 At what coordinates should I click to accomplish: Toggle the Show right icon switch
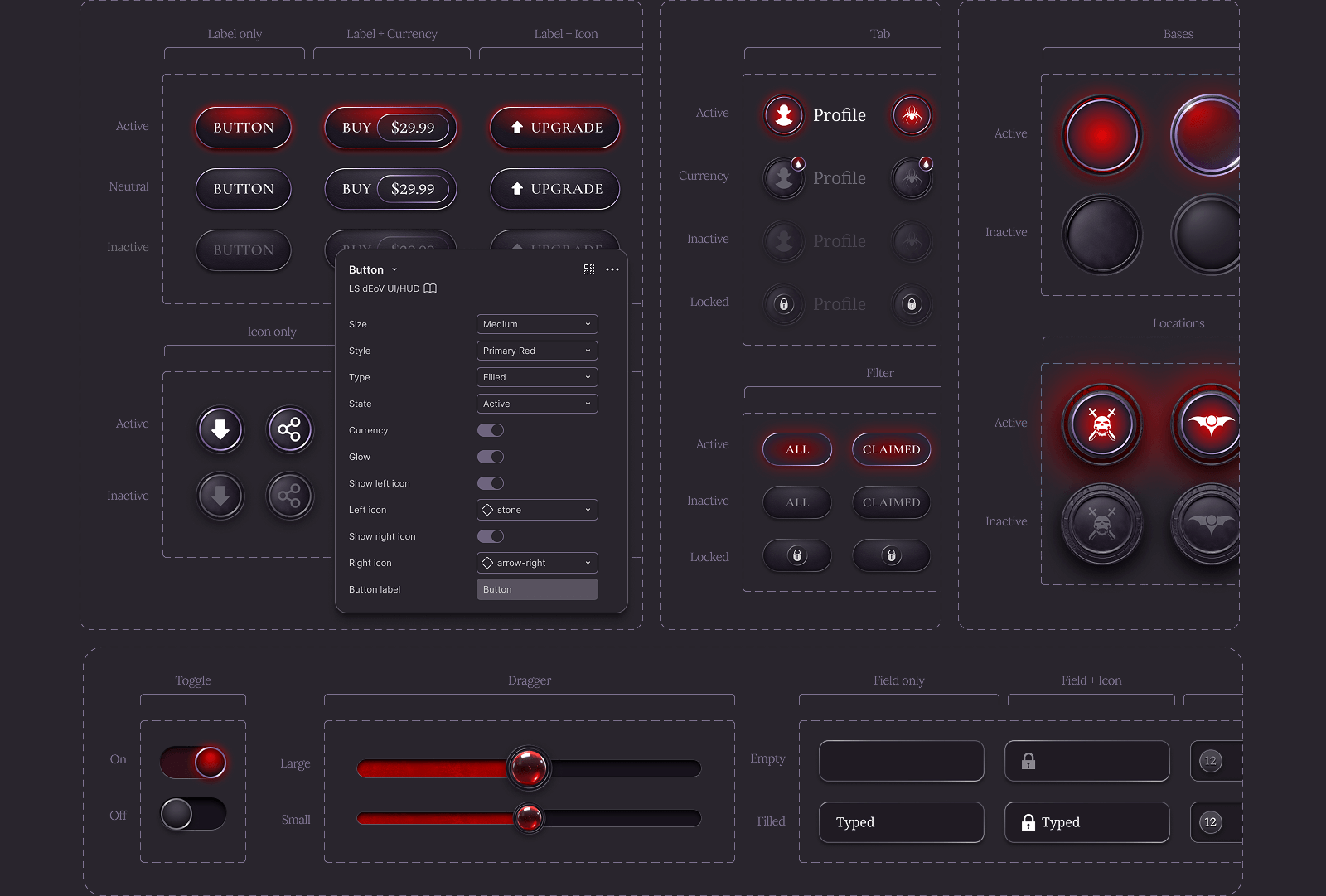pyautogui.click(x=491, y=536)
